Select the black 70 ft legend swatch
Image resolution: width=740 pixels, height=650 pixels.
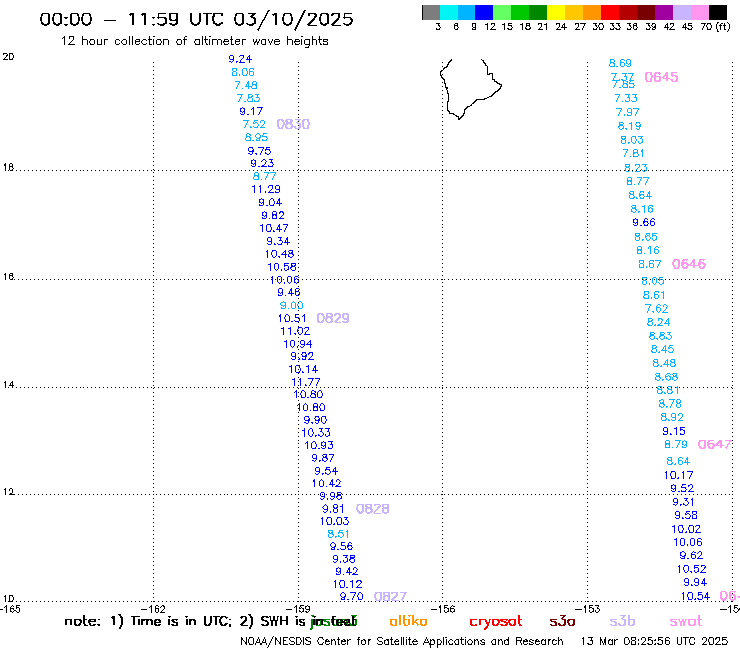(x=718, y=12)
